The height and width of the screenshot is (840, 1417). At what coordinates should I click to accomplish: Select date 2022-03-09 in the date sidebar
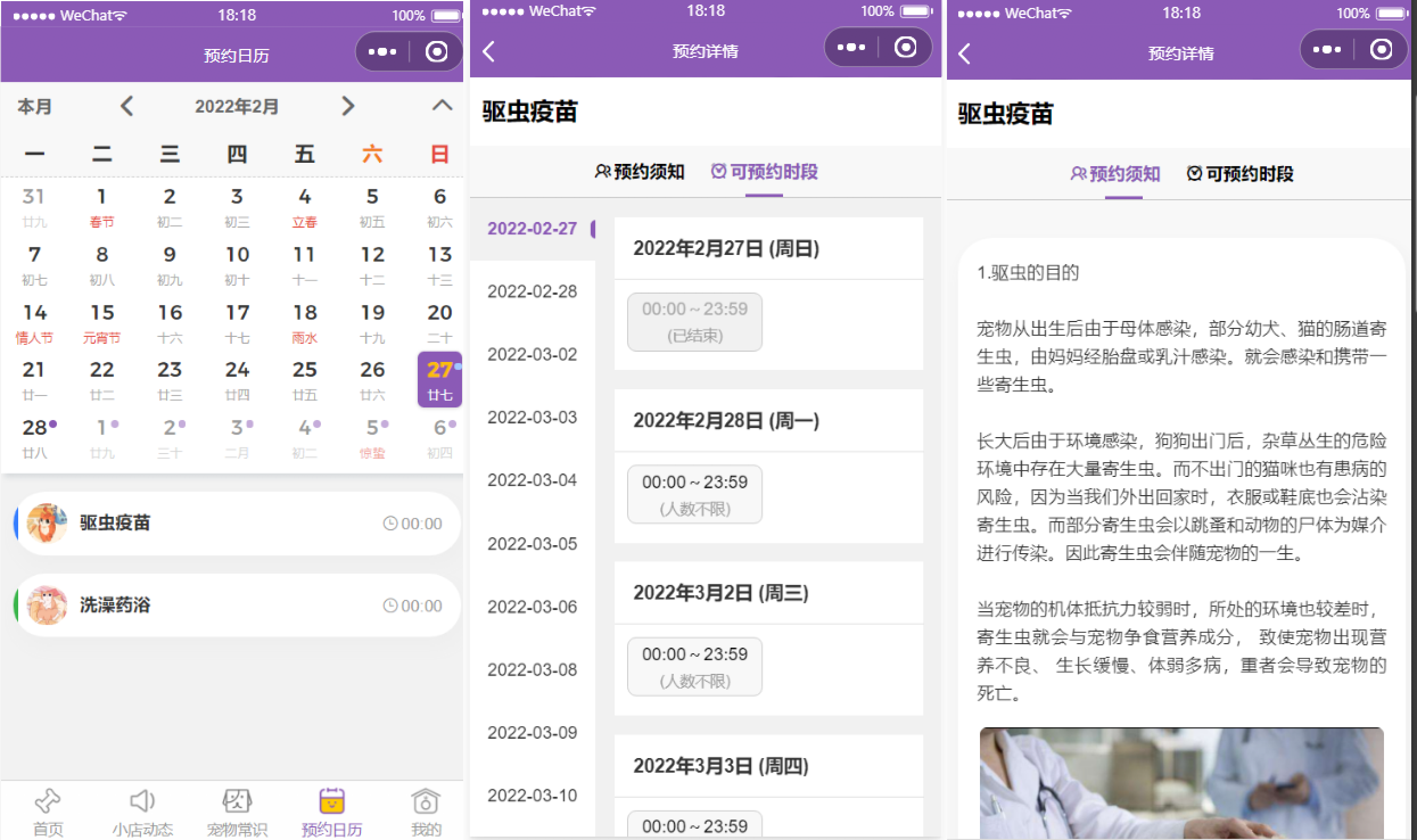pyautogui.click(x=533, y=733)
